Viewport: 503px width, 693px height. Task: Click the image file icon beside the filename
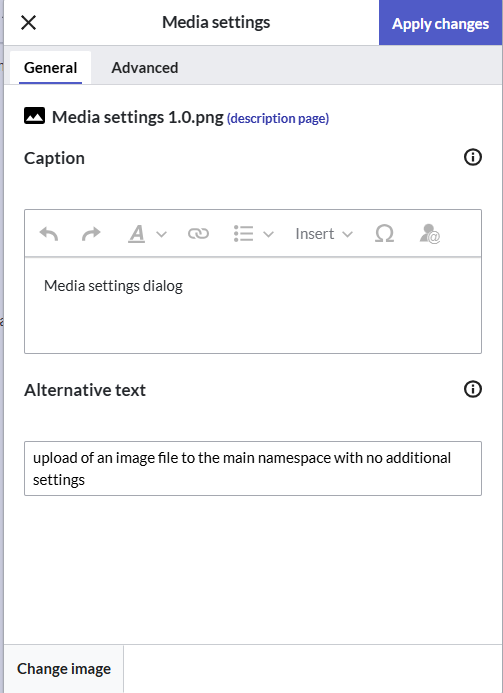click(34, 116)
